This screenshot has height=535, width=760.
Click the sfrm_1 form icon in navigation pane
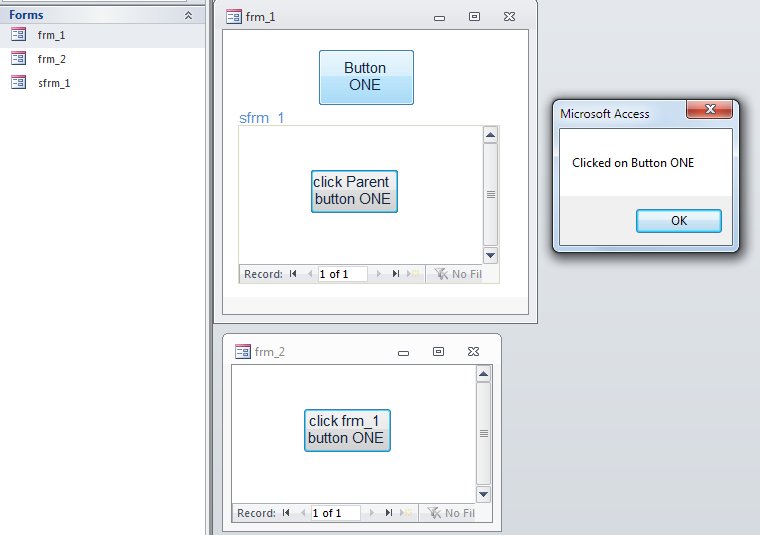18,82
